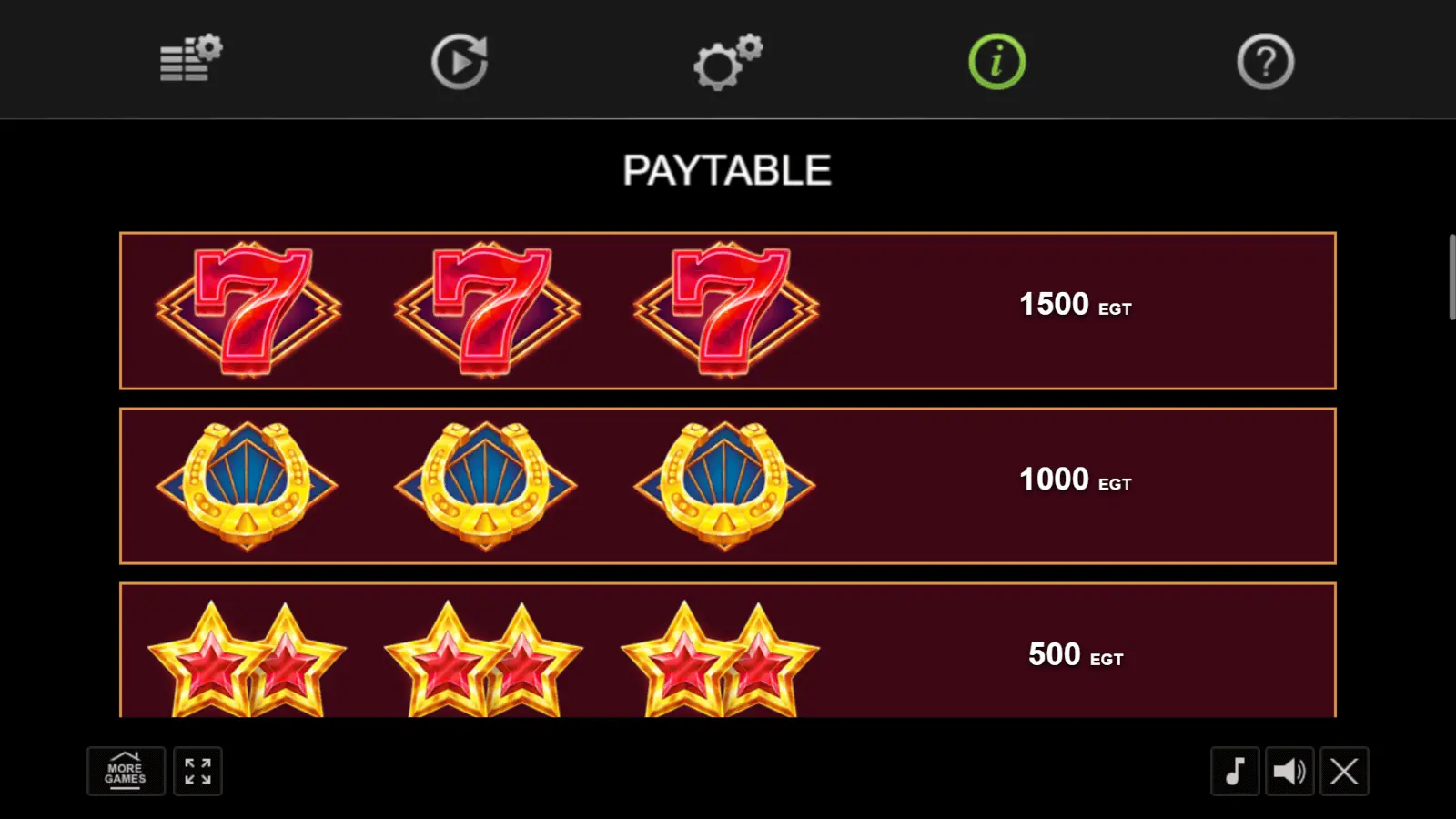Open the autoplay settings icon
Screen dimensions: 1456x819
(460, 62)
